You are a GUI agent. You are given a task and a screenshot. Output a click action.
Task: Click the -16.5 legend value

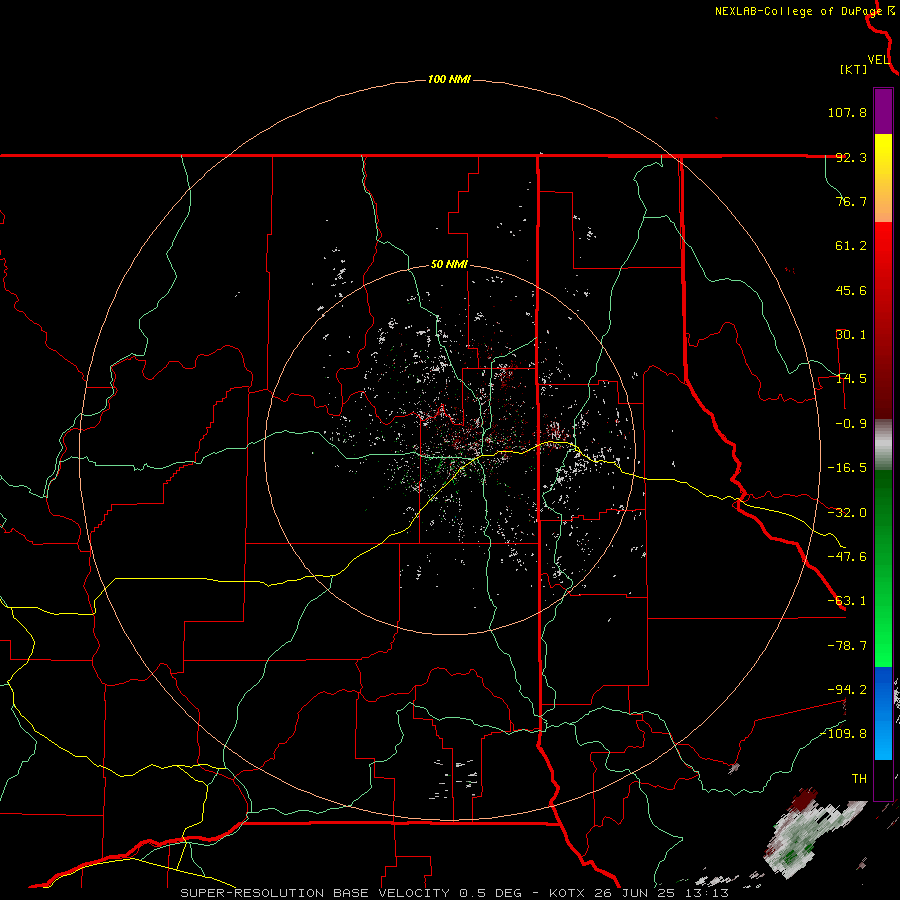847,468
